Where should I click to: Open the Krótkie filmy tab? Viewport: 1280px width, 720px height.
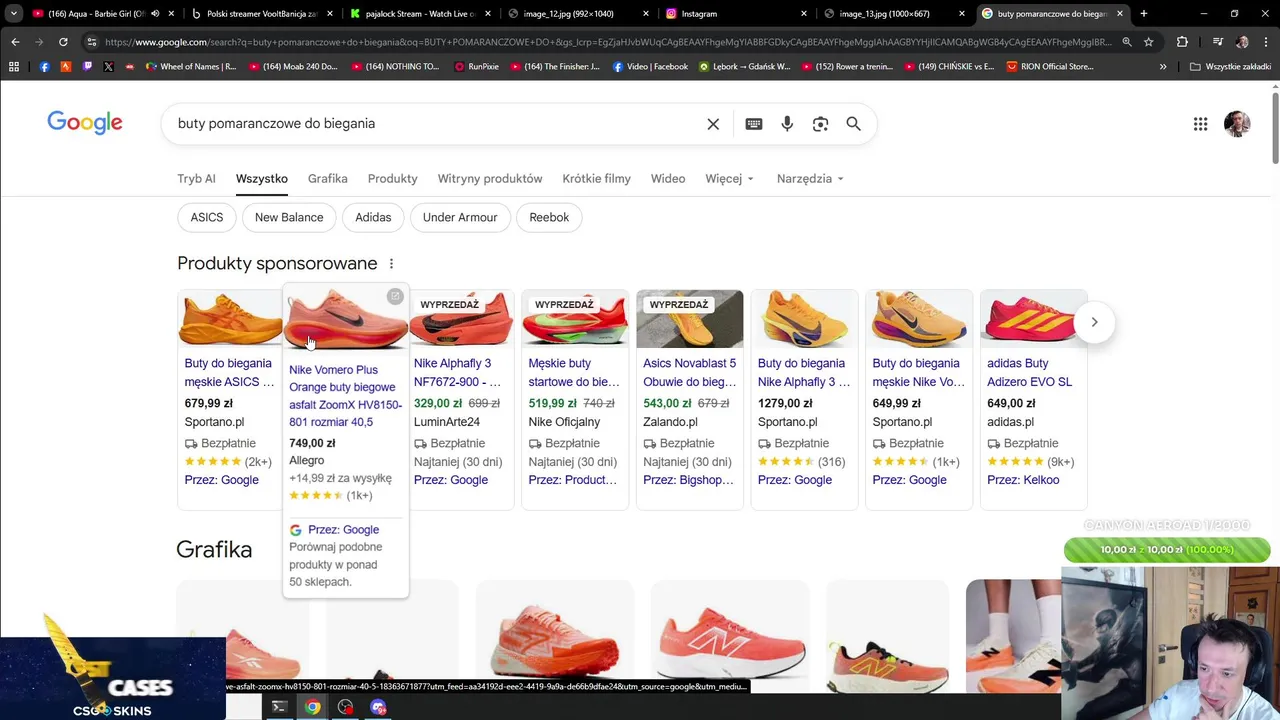[x=596, y=179]
